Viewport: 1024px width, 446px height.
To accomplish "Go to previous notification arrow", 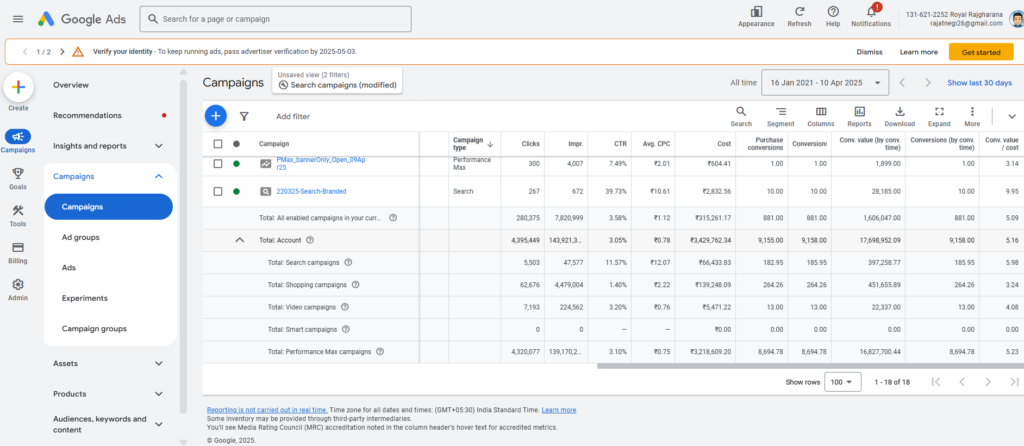I will pyautogui.click(x=25, y=52).
